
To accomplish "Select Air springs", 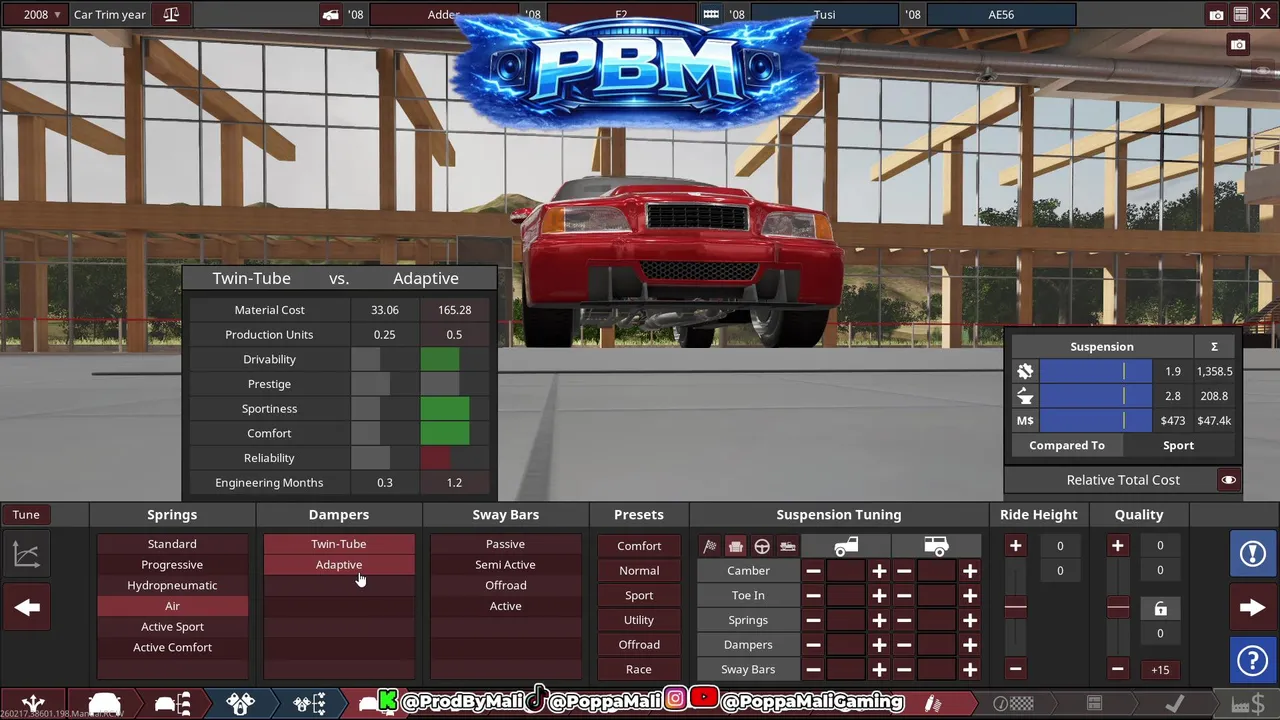I will 172,606.
